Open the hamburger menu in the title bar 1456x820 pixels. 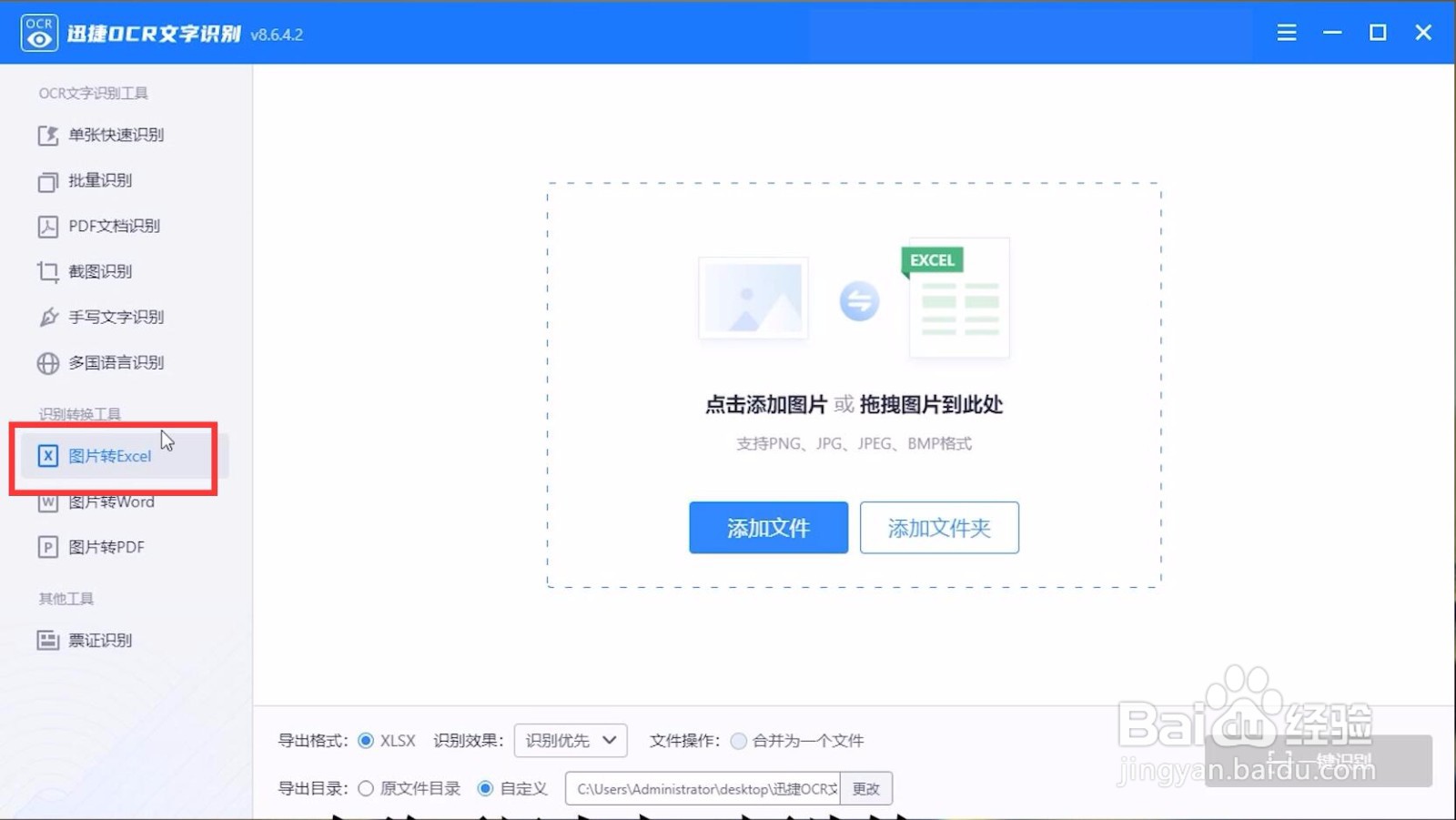pyautogui.click(x=1286, y=32)
